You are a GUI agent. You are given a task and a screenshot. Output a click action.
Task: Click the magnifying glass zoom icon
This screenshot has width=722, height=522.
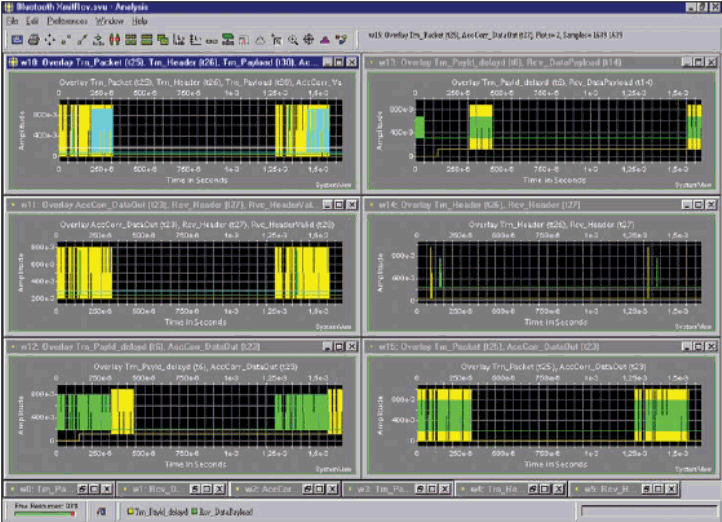(292, 40)
